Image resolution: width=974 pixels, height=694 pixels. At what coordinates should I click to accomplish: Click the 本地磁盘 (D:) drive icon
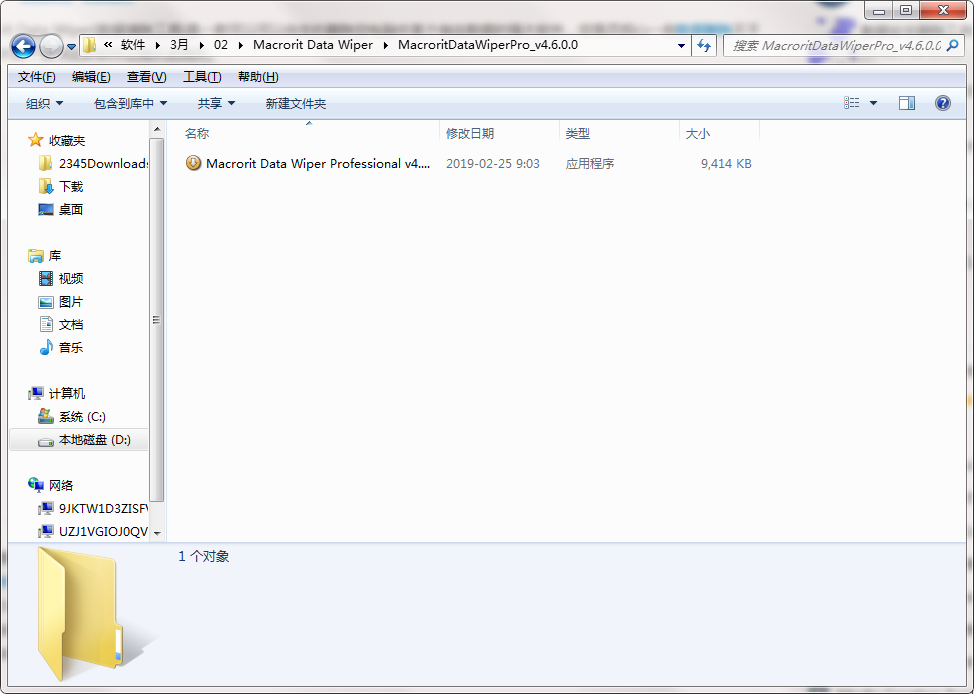tap(46, 441)
